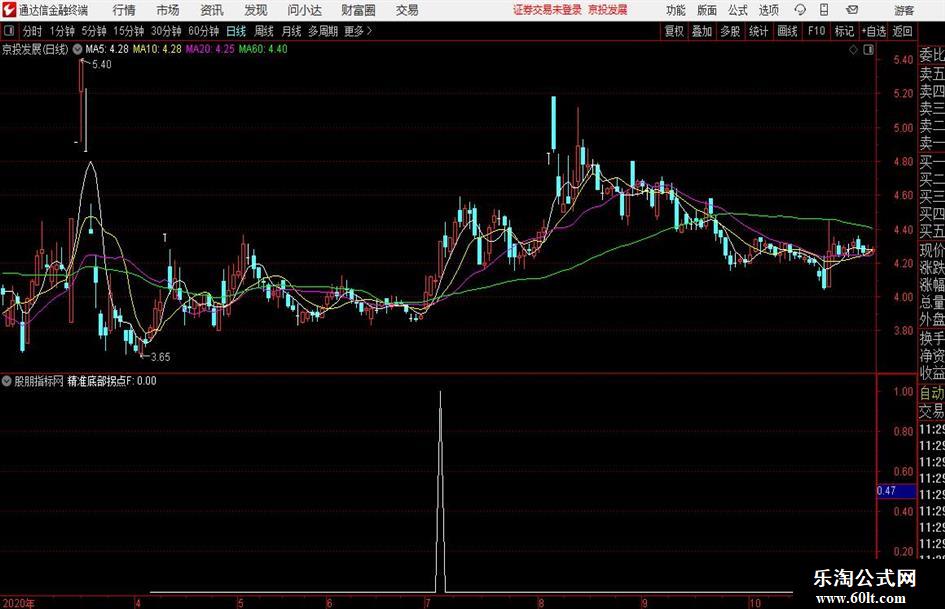Image resolution: width=945 pixels, height=609 pixels.
Task: Open the 交易 menu
Action: 407,10
